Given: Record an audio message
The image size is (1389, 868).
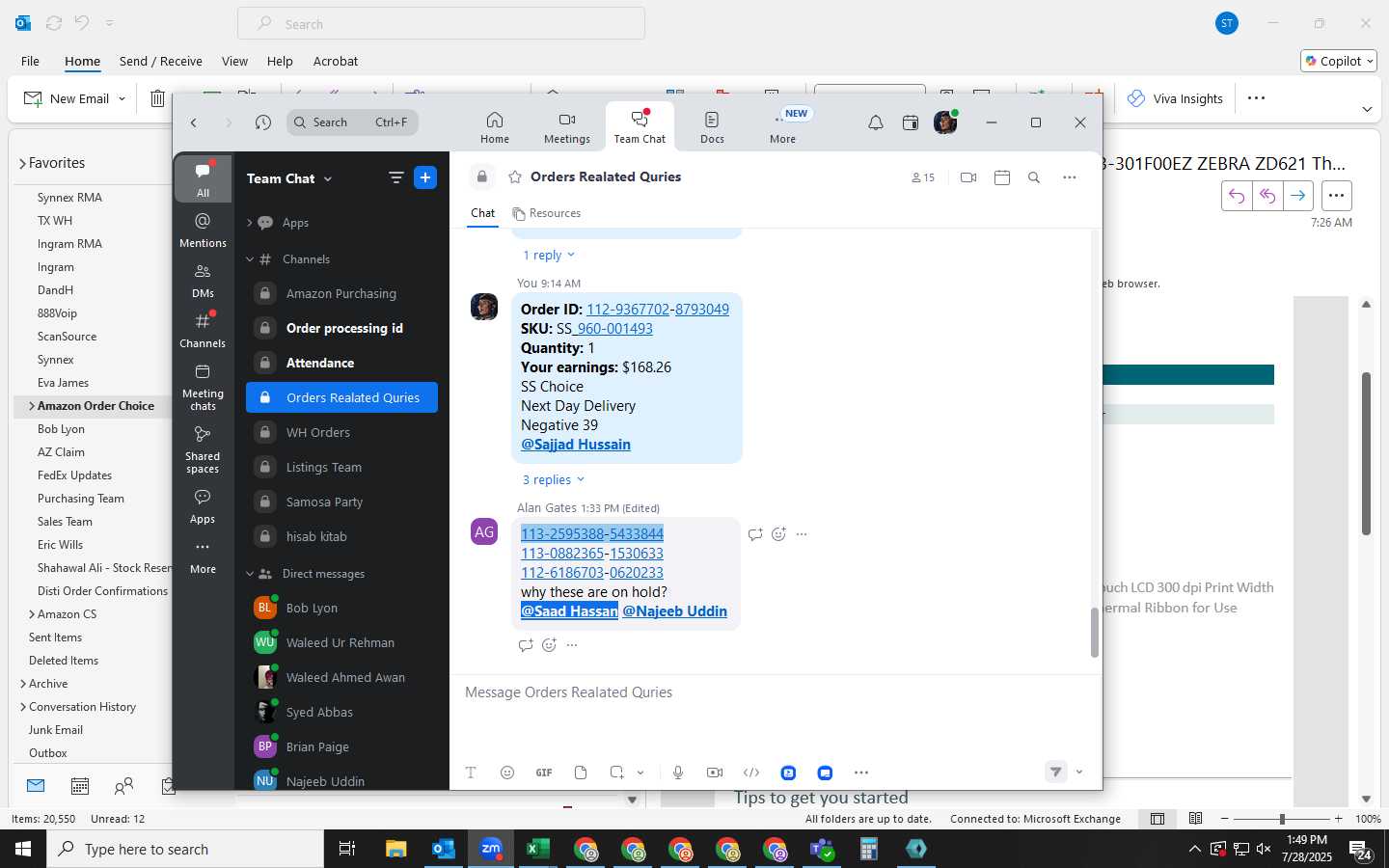Looking at the screenshot, I should coord(678,773).
